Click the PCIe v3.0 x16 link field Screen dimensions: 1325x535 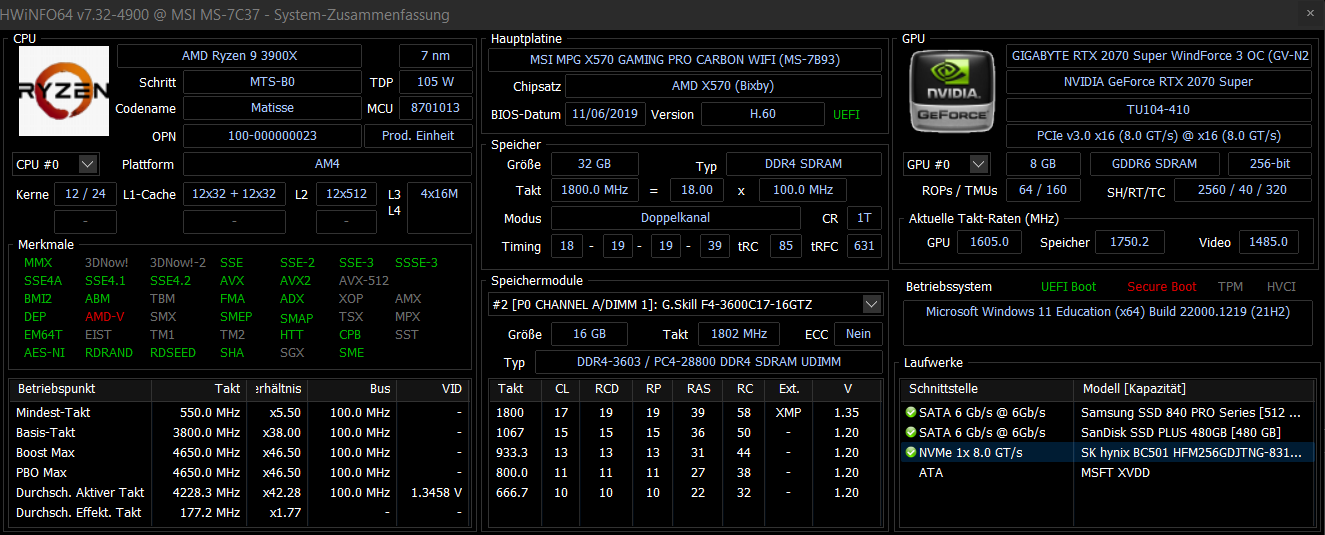(x=1159, y=136)
